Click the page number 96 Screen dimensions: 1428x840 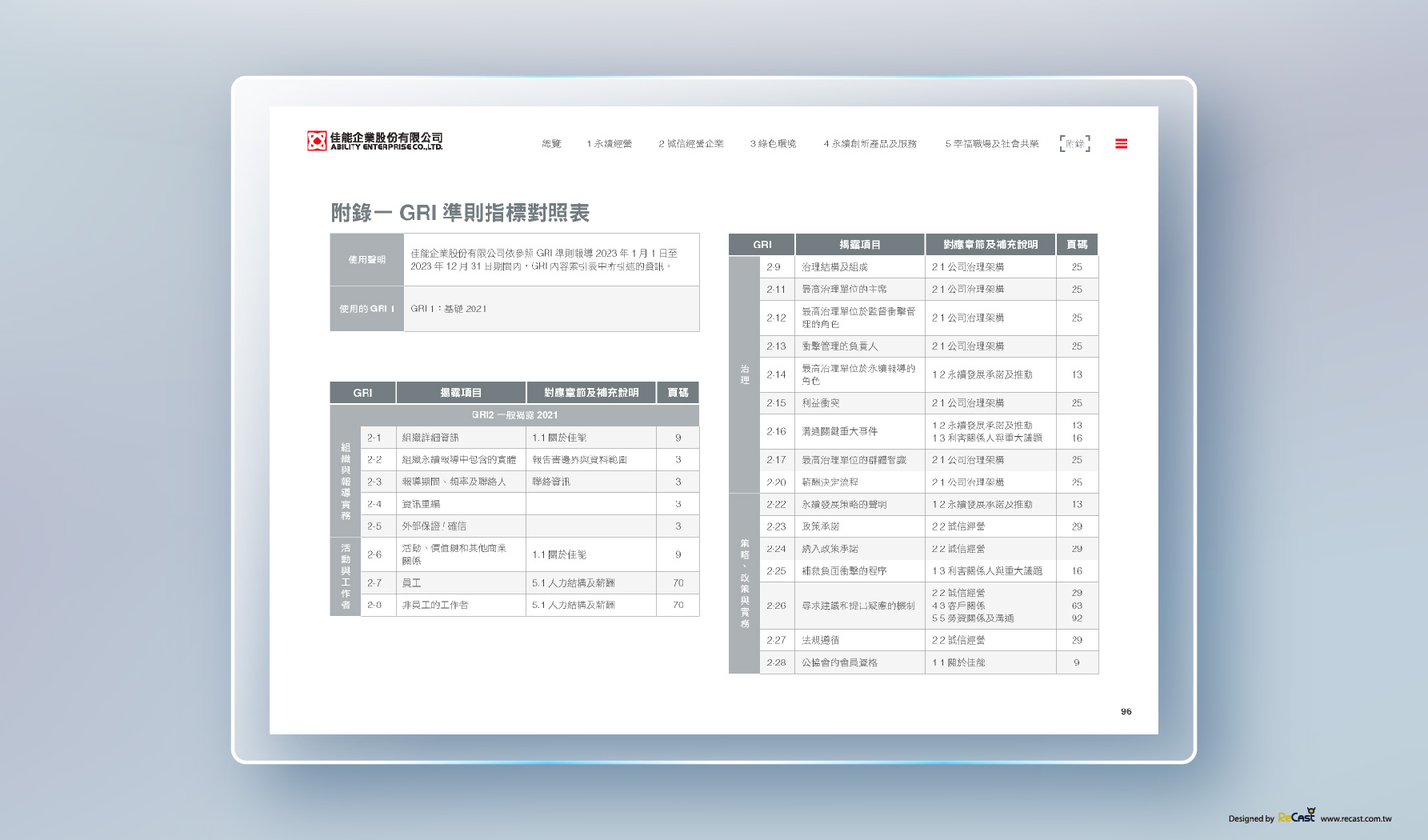click(1126, 711)
